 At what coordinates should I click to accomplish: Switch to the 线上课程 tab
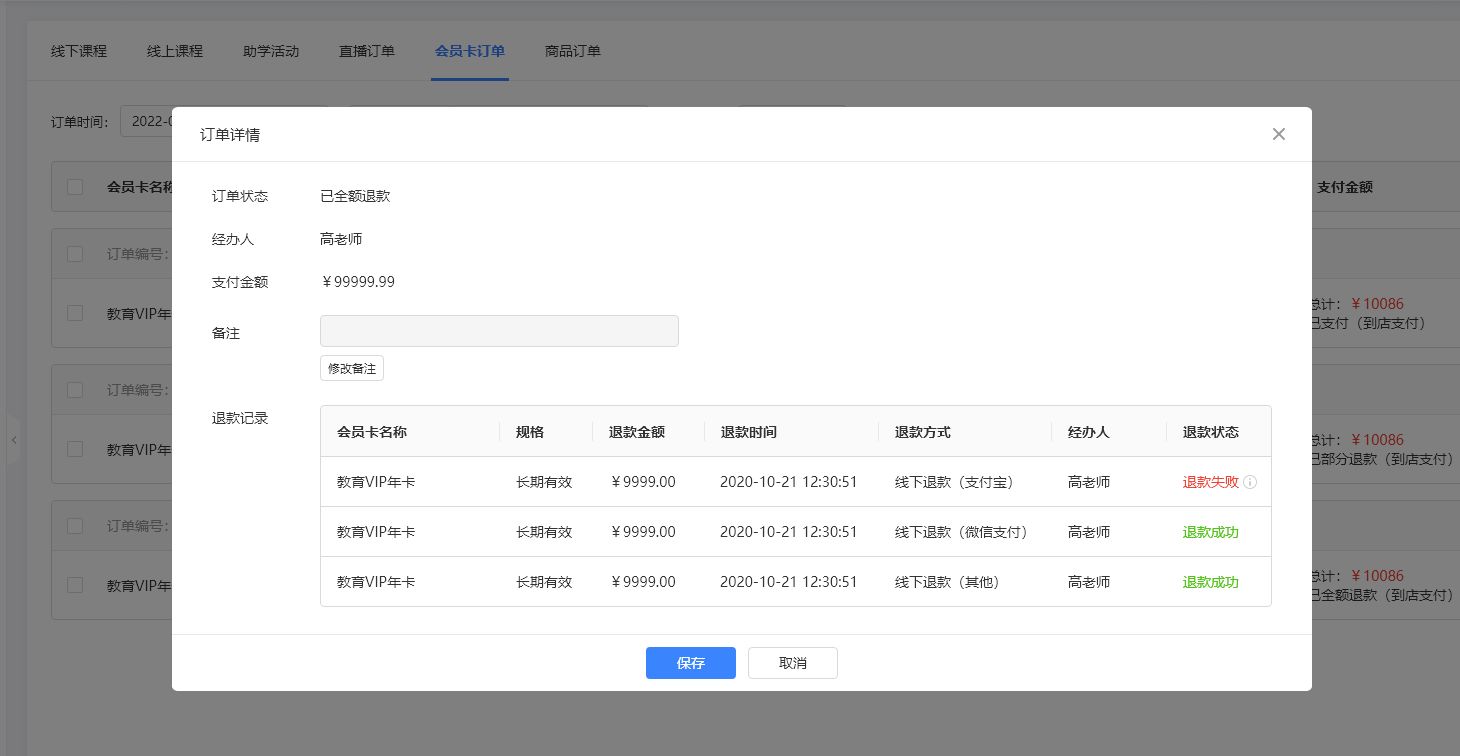pos(175,51)
